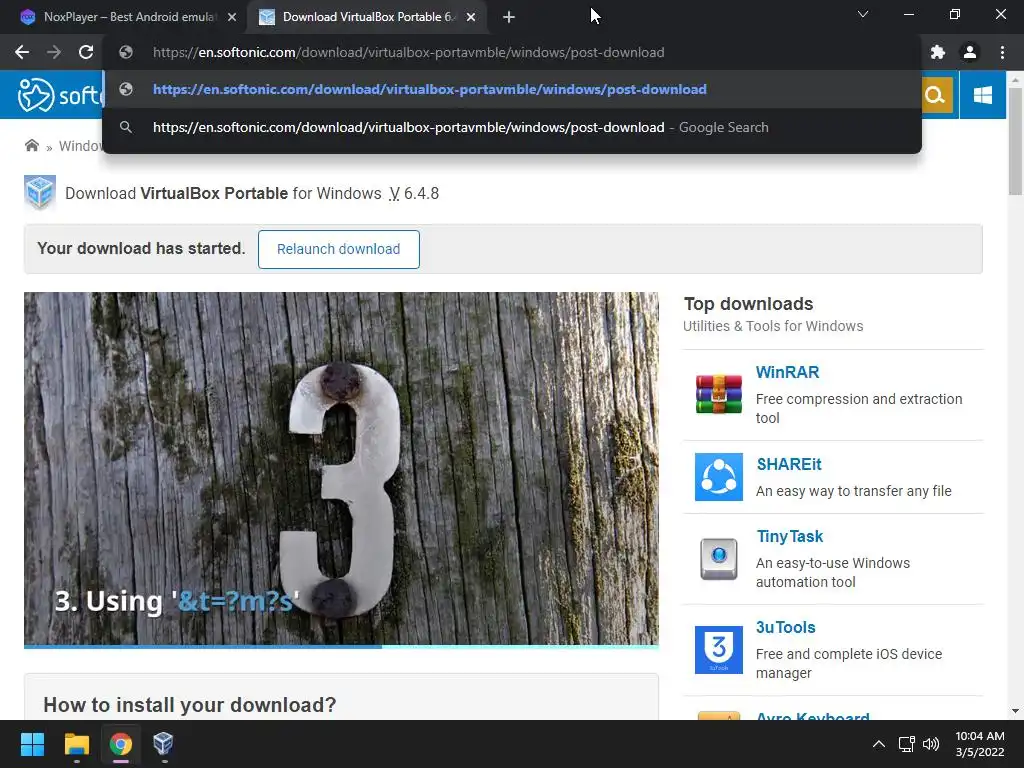
Task: Select the Download VirtualBox Portable tab
Action: point(366,17)
